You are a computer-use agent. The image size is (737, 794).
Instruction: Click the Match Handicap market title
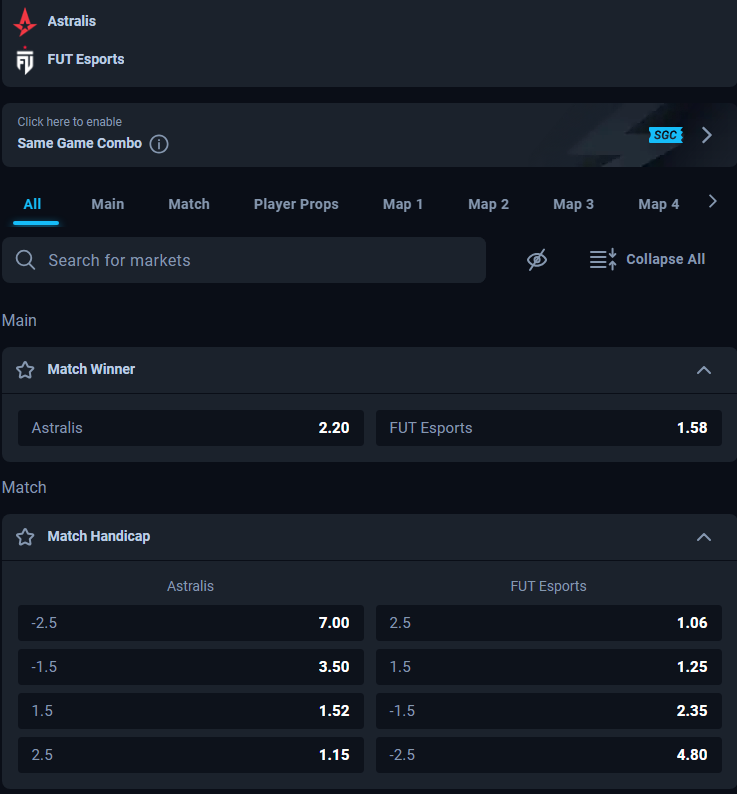[99, 536]
